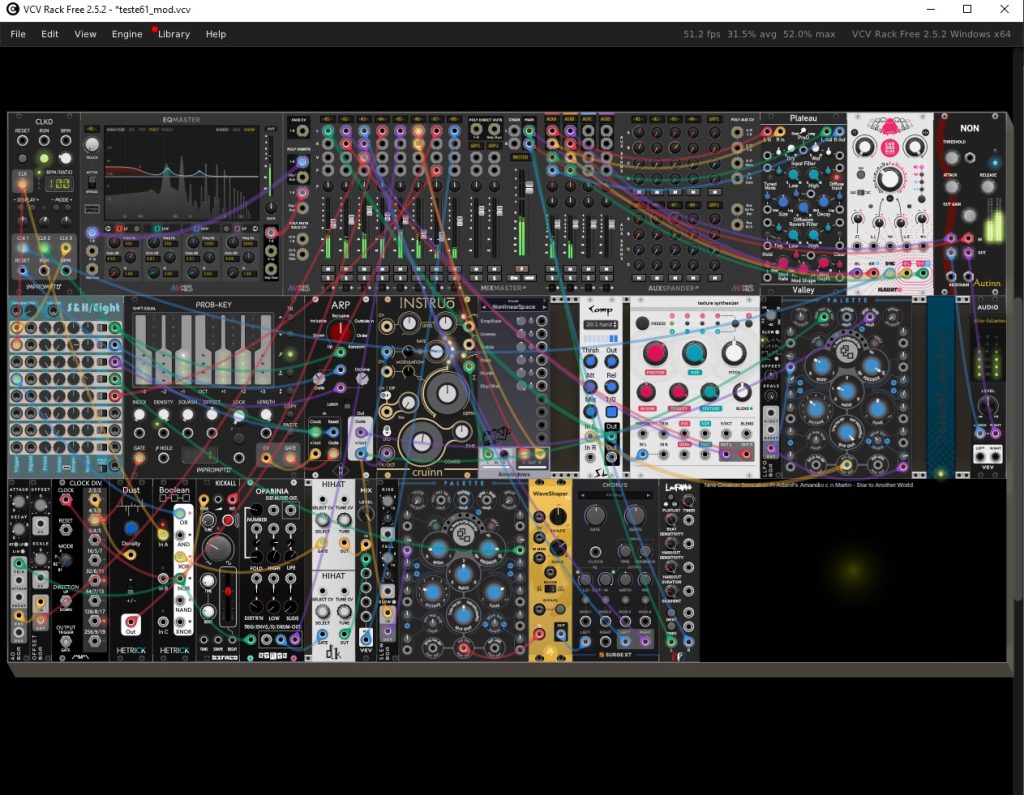Turn upper HIHAT Select knob
This screenshot has width=1024, height=795.
[x=322, y=521]
